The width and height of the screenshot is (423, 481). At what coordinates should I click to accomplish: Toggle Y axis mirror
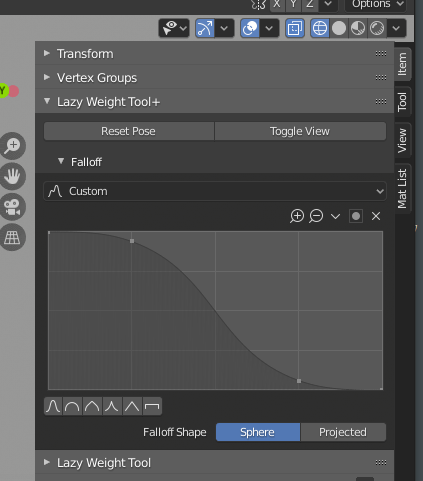293,5
